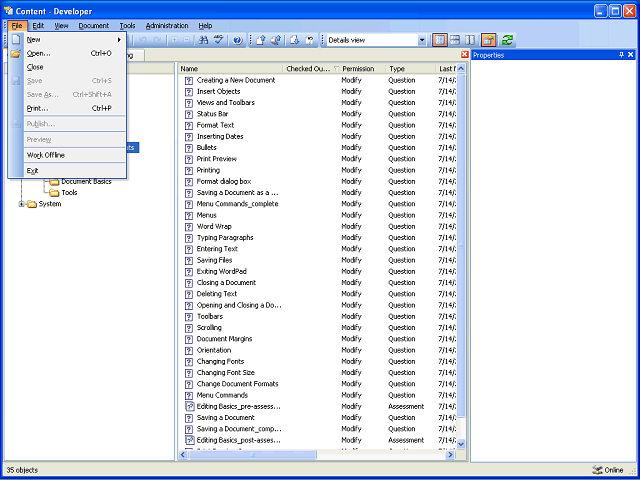Click the System folder icon
Viewport: 640px width, 480px height.
pos(32,204)
